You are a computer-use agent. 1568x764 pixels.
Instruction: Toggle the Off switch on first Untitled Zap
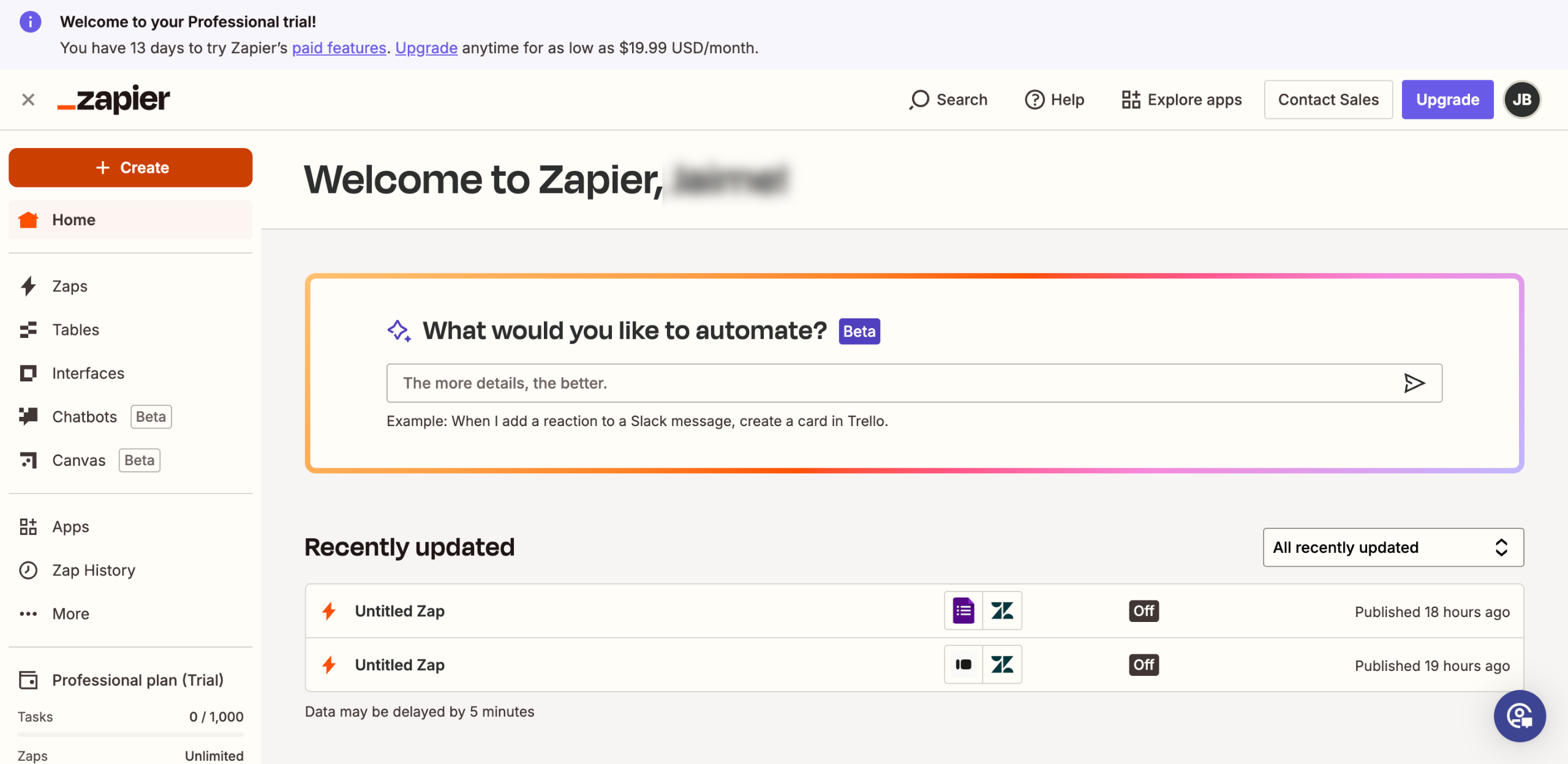pos(1144,611)
